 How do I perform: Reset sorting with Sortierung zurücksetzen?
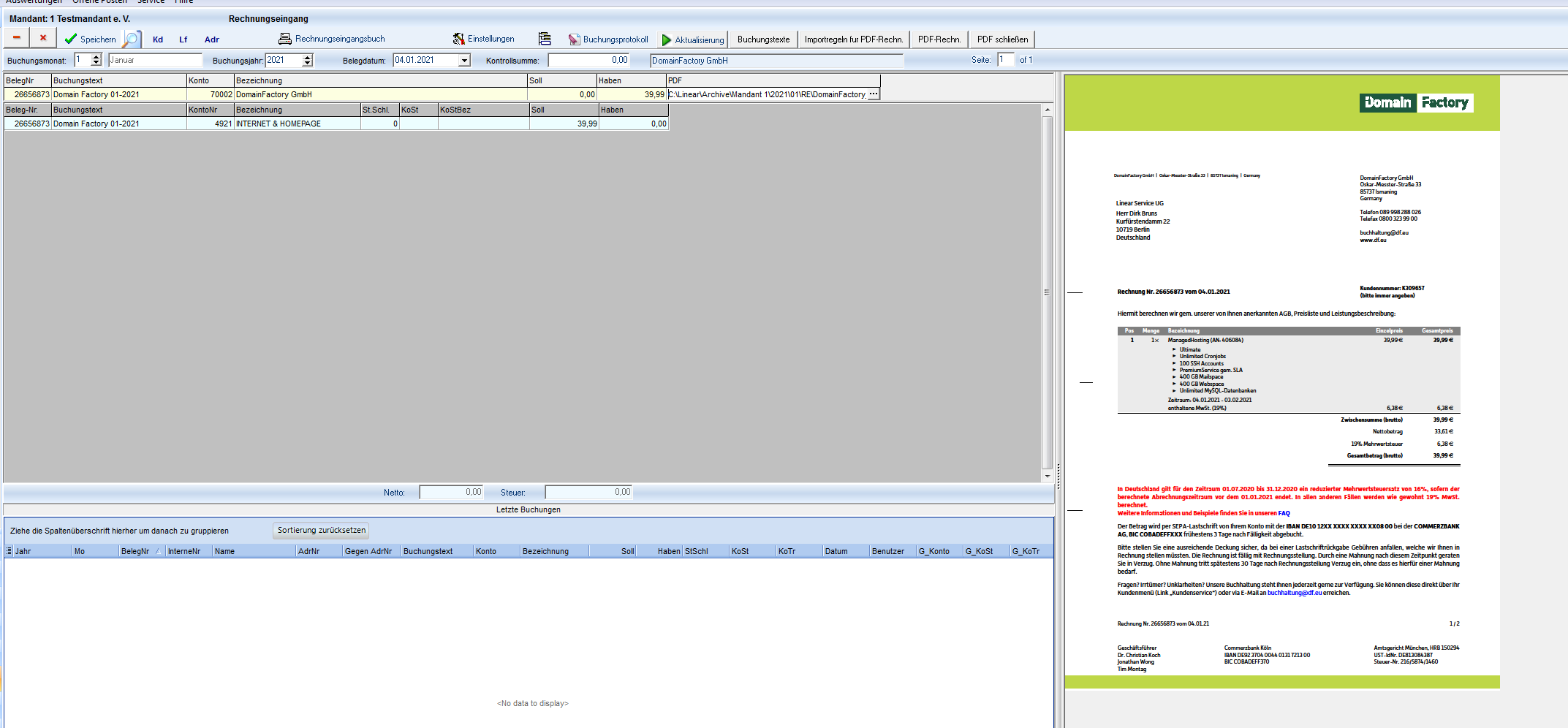tap(322, 530)
